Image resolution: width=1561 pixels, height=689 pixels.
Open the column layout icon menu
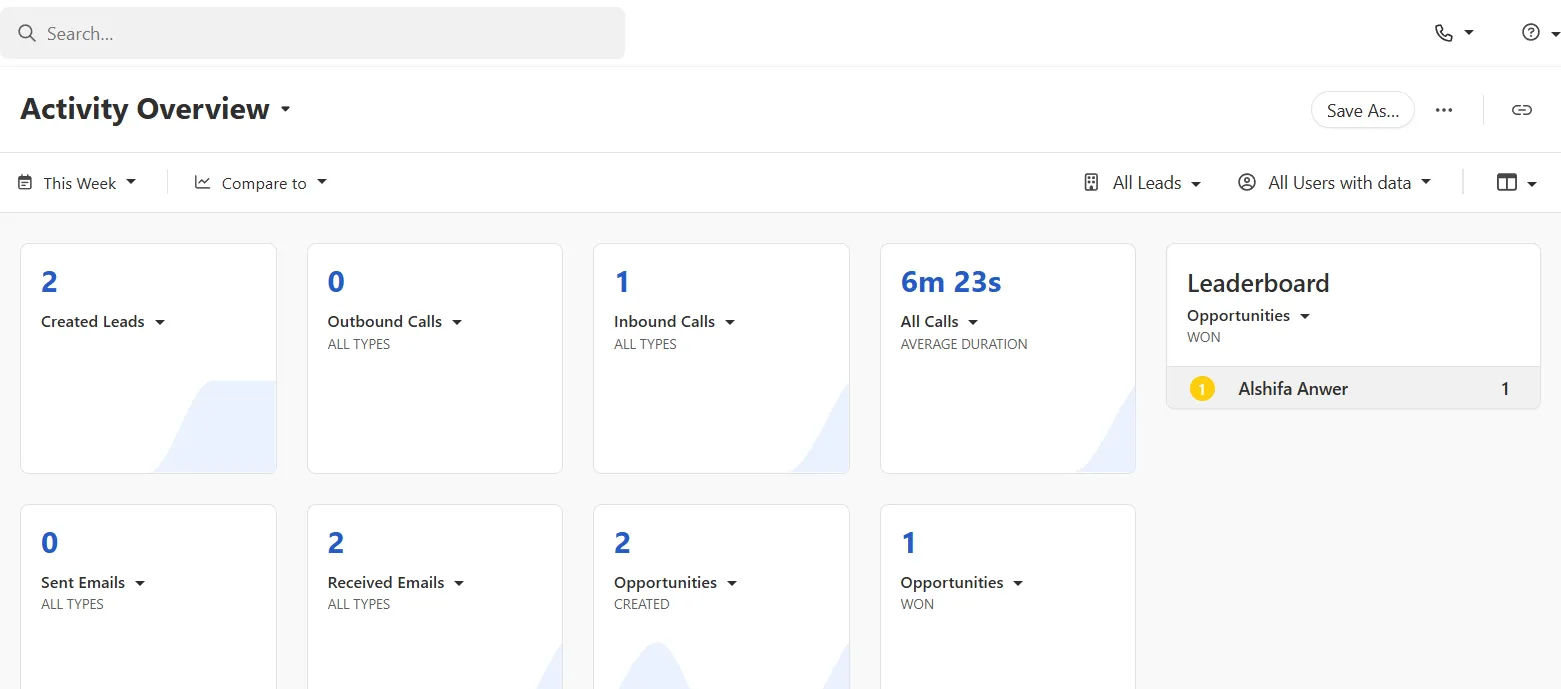coord(1507,182)
